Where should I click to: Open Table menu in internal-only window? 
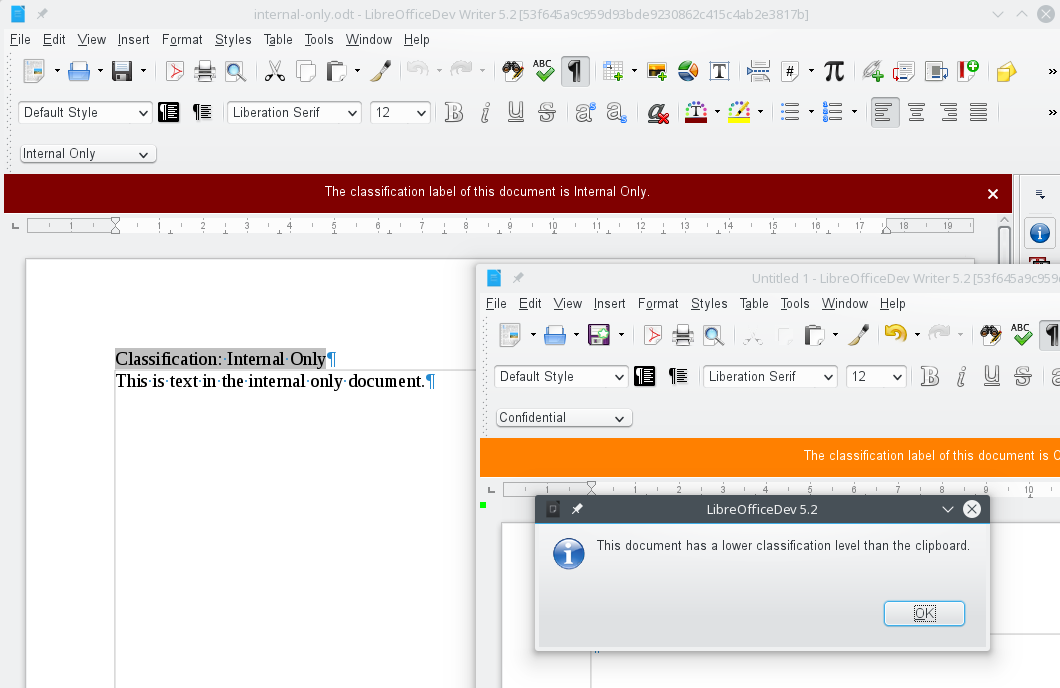pos(278,40)
